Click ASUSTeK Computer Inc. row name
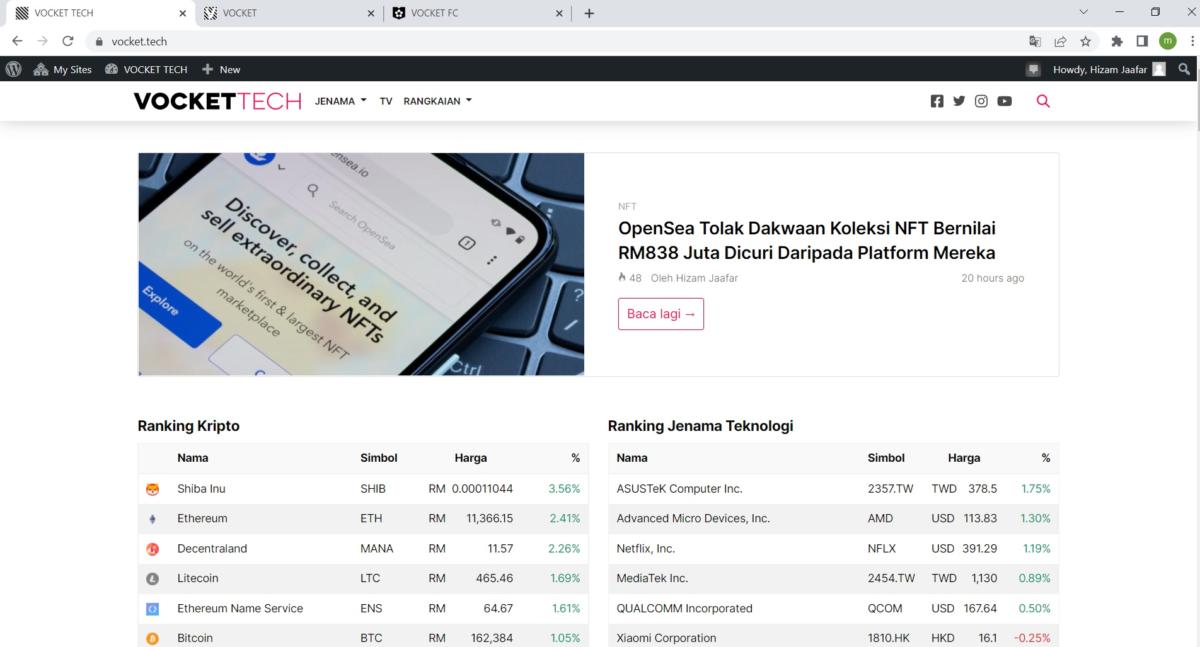 (x=679, y=489)
